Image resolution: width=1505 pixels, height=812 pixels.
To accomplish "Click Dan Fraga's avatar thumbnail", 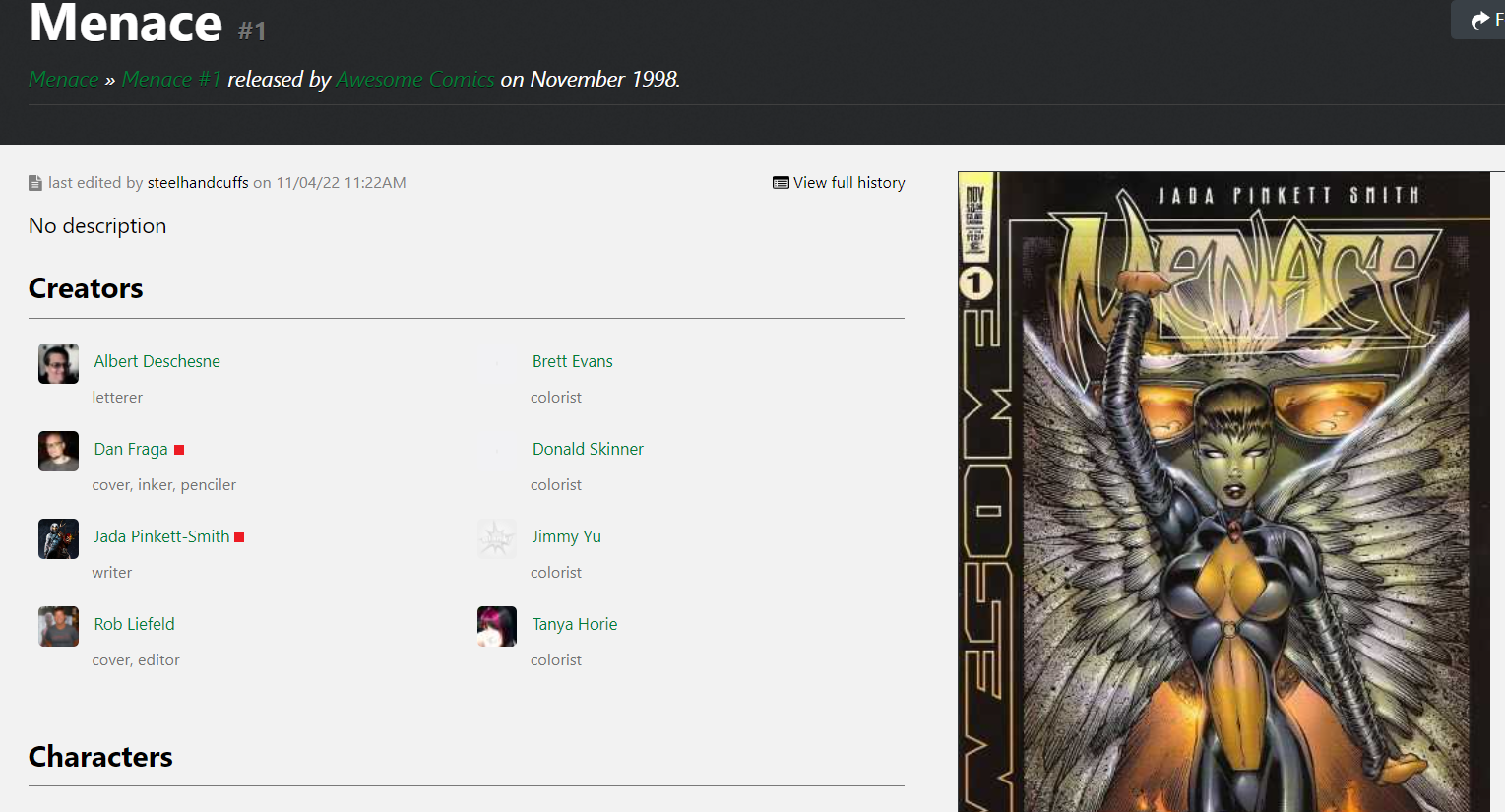I will coord(58,451).
